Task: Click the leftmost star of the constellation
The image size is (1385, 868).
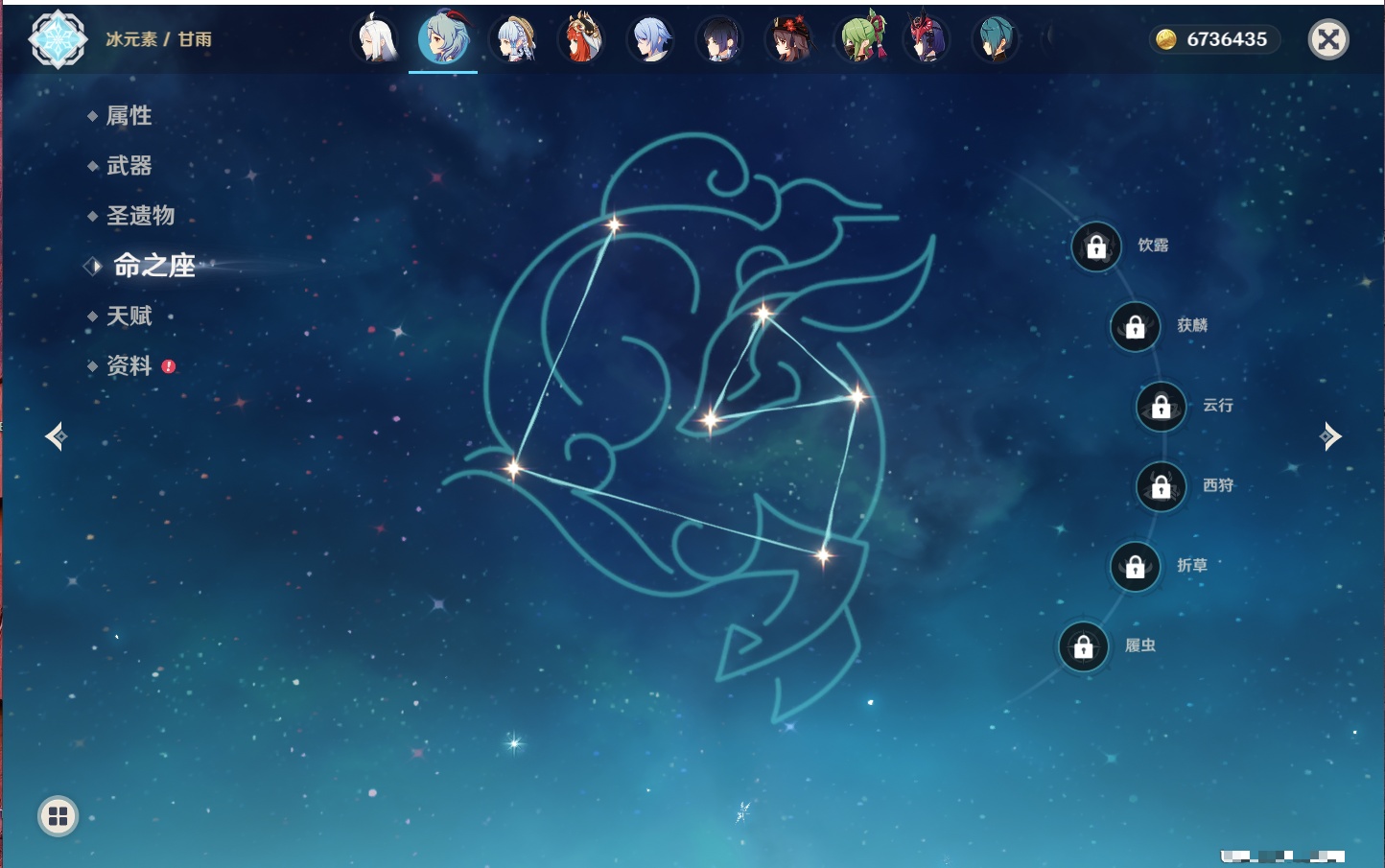Action: 514,468
